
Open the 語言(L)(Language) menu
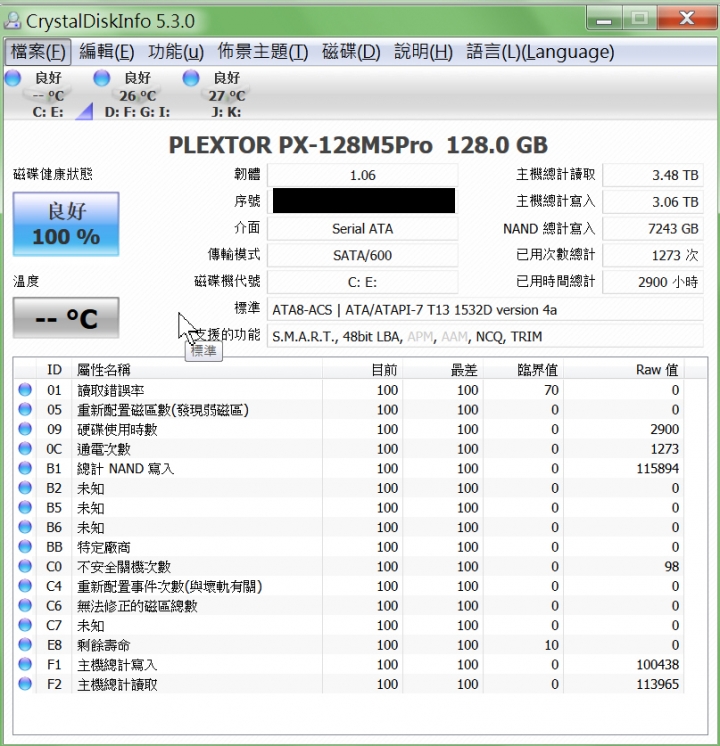point(540,51)
